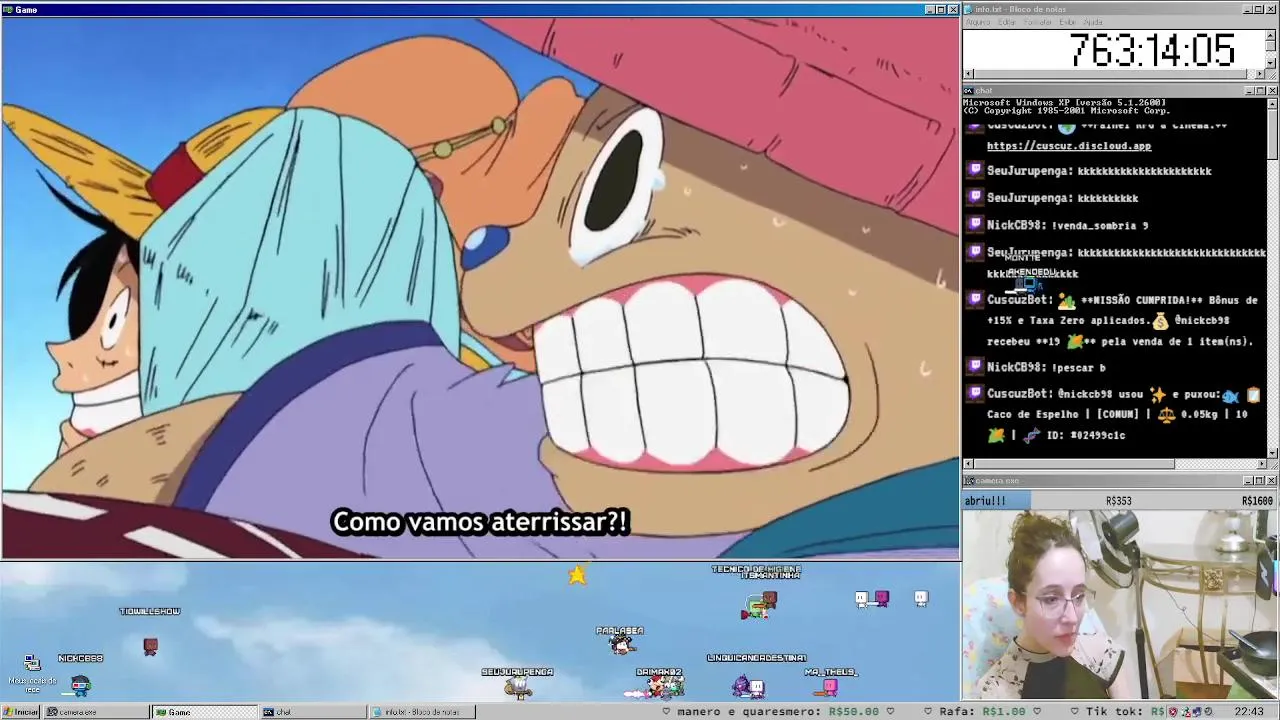Click the subtitle 'Como vamos aterrissar?!'
Image resolution: width=1280 pixels, height=720 pixels.
(480, 522)
